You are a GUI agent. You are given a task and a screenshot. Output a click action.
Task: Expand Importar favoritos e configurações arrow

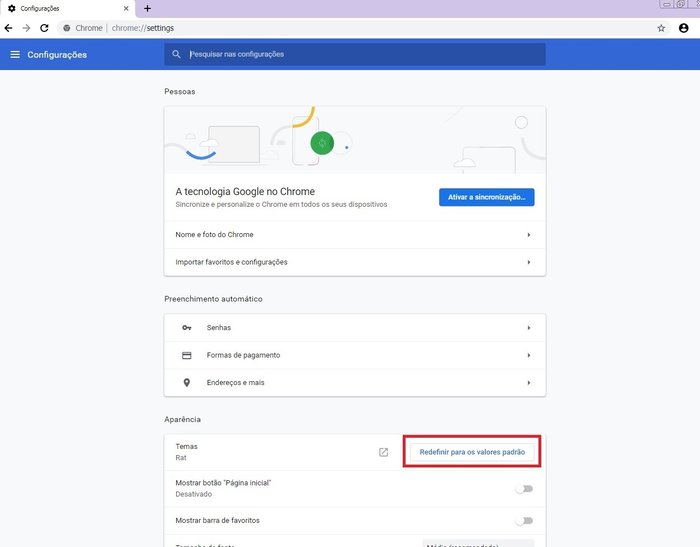click(x=529, y=262)
